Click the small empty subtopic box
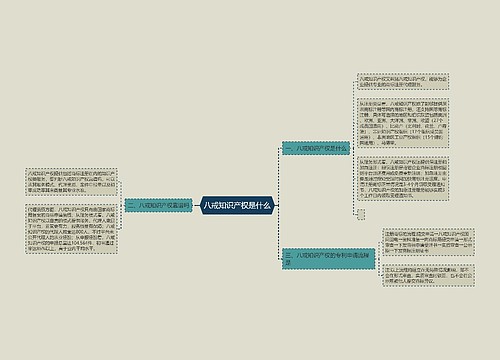 point(361,214)
